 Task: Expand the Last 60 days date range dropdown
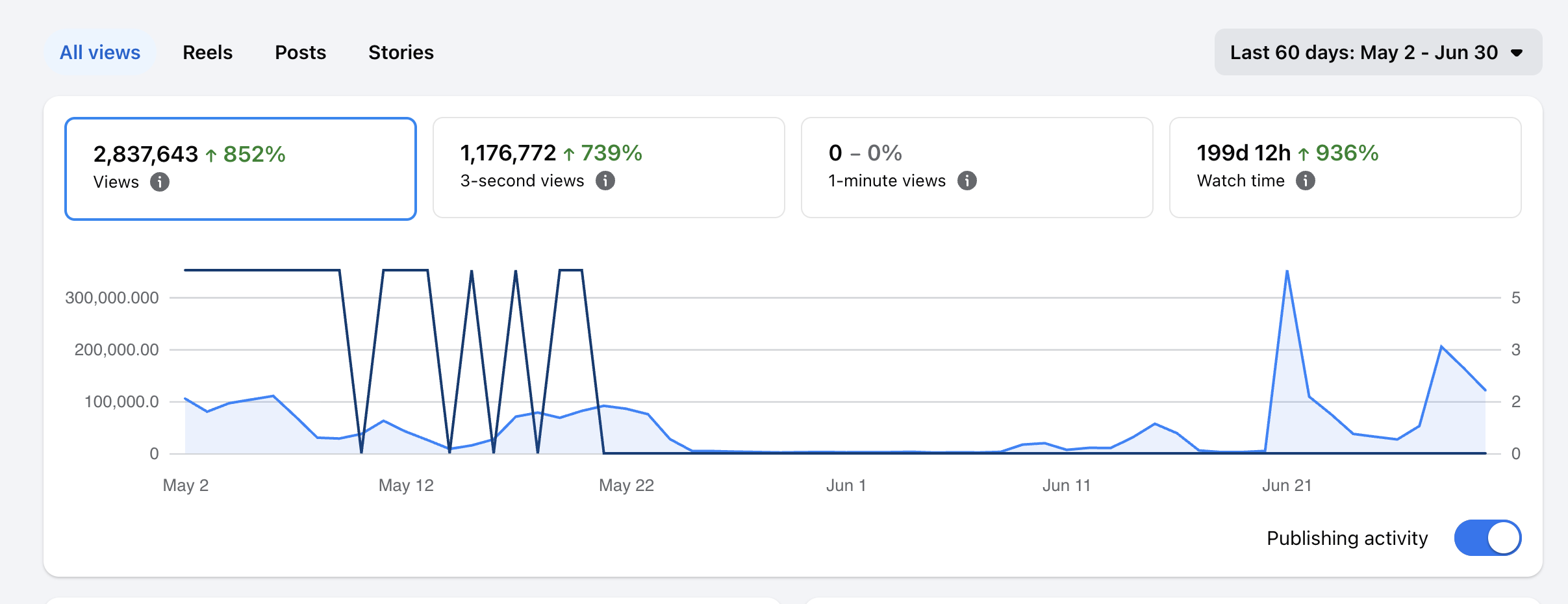[x=1378, y=52]
